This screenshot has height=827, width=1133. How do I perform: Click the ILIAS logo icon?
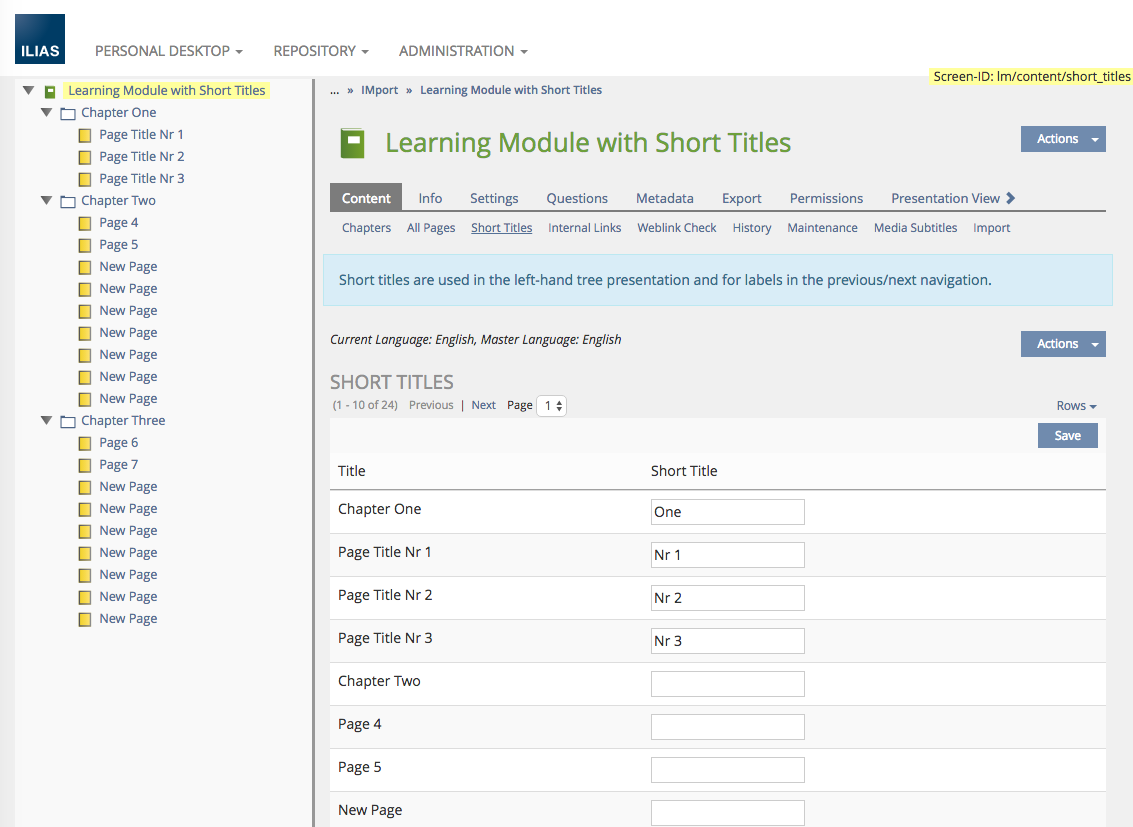[x=40, y=40]
